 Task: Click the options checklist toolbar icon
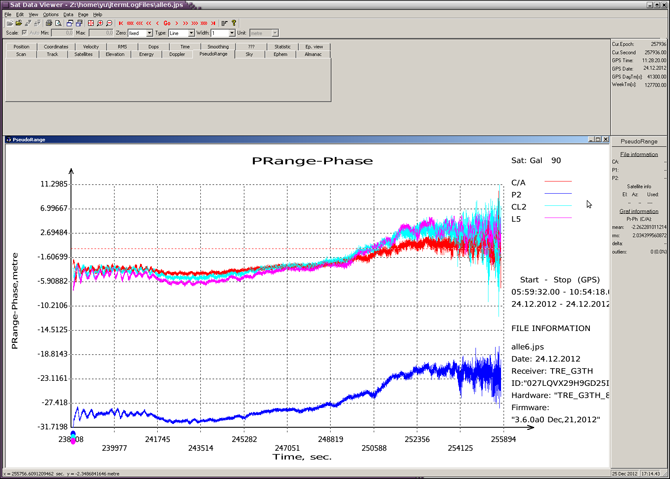[x=224, y=23]
